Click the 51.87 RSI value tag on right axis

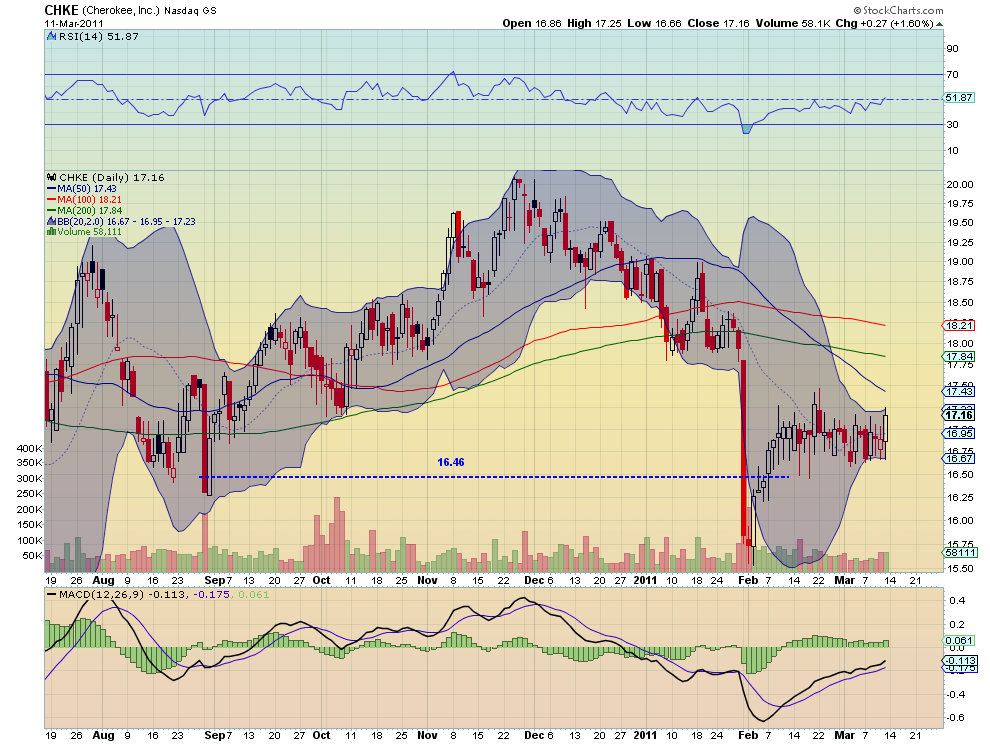(958, 98)
